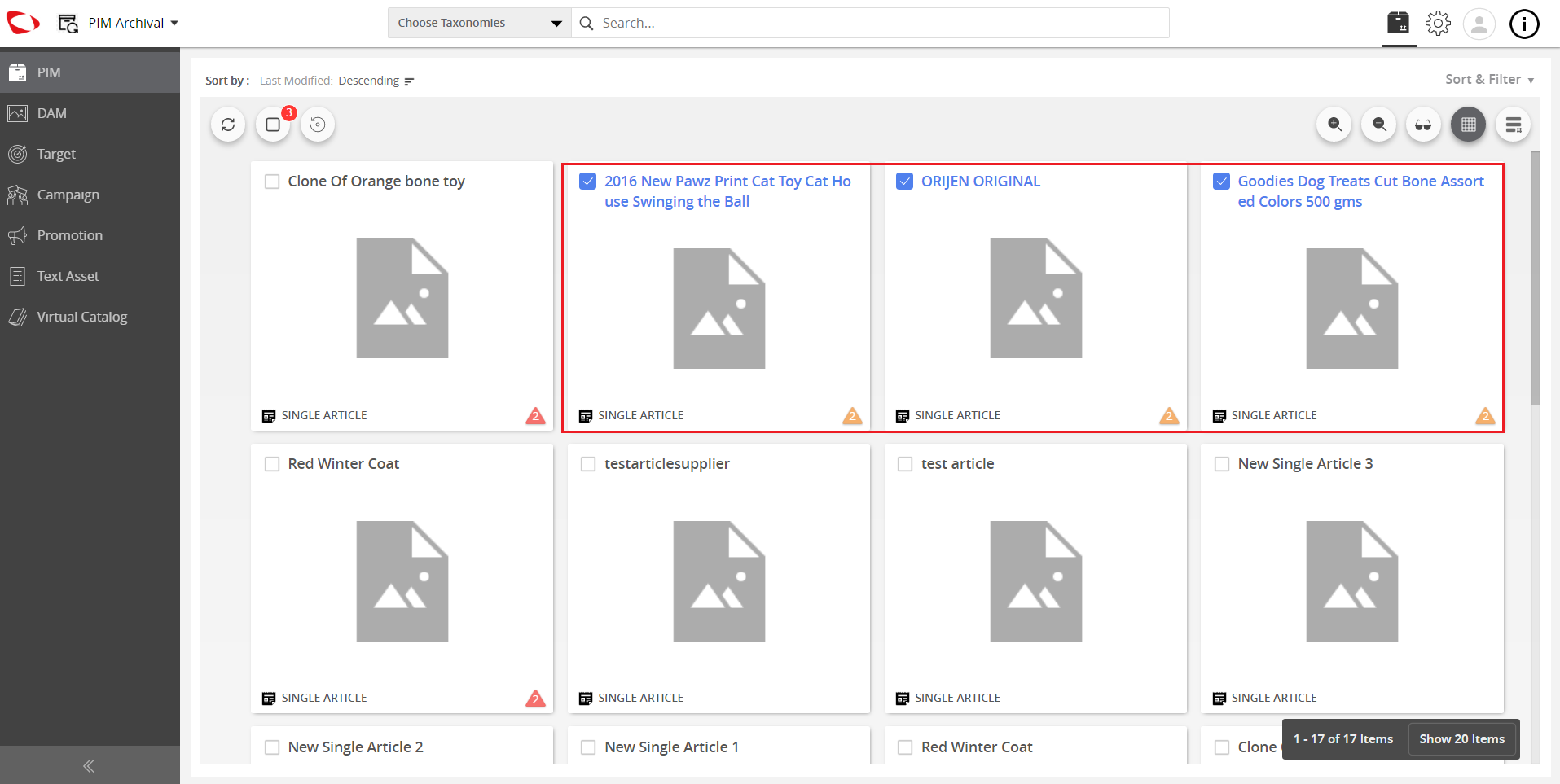Check the test article checkbox

coord(905,464)
